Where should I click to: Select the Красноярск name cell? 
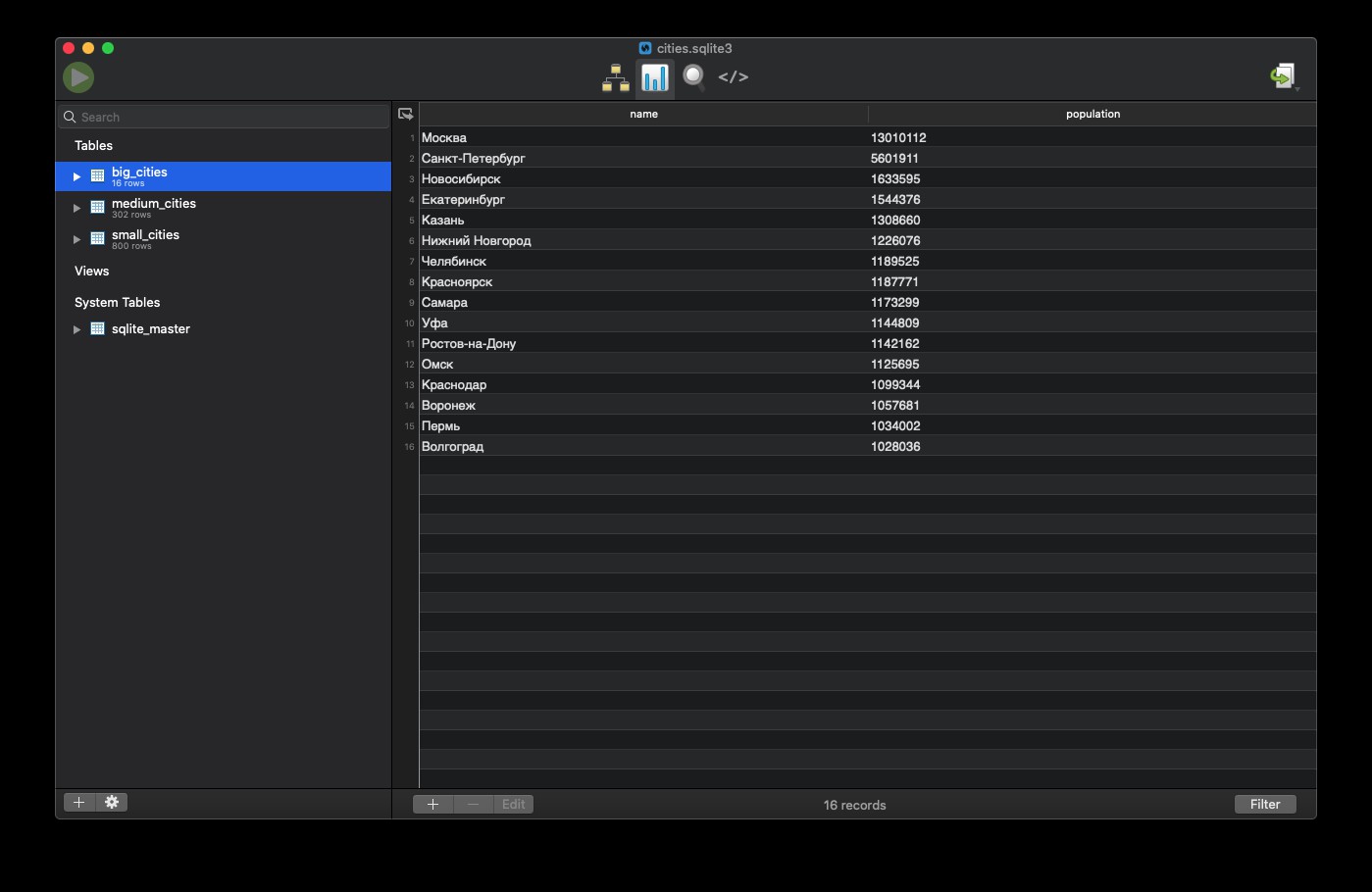click(x=643, y=281)
